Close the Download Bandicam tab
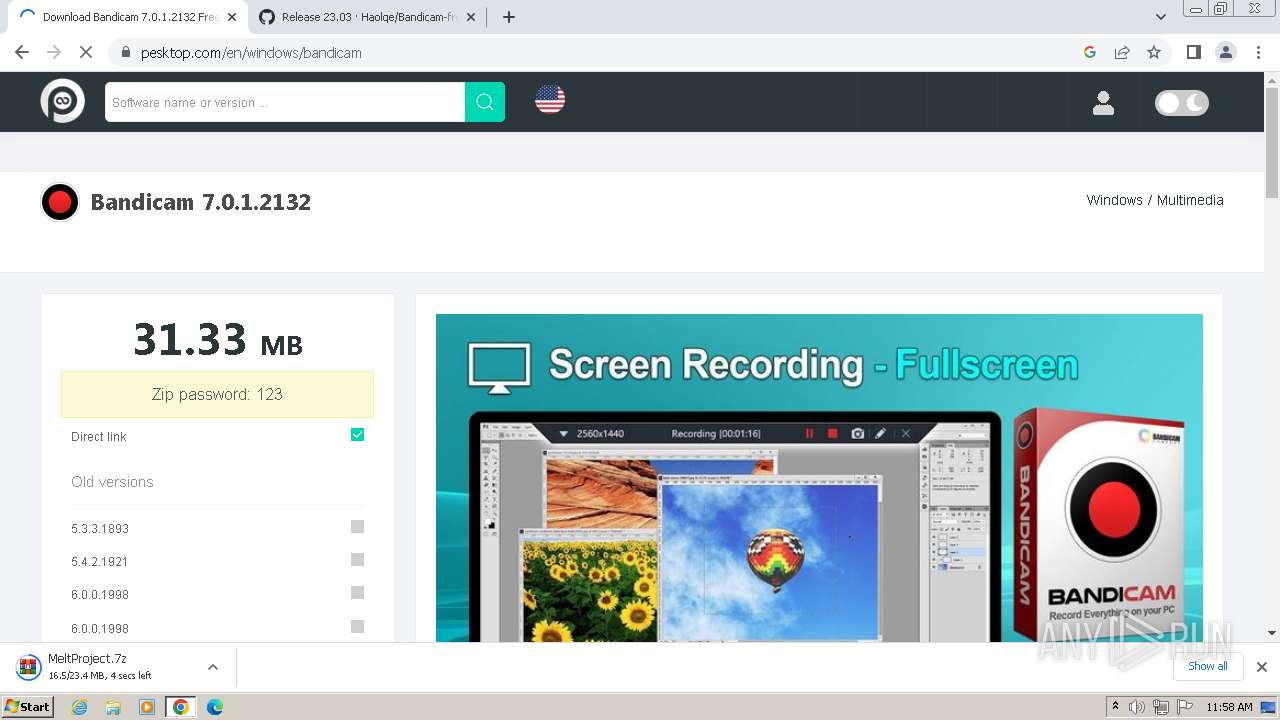 (232, 17)
